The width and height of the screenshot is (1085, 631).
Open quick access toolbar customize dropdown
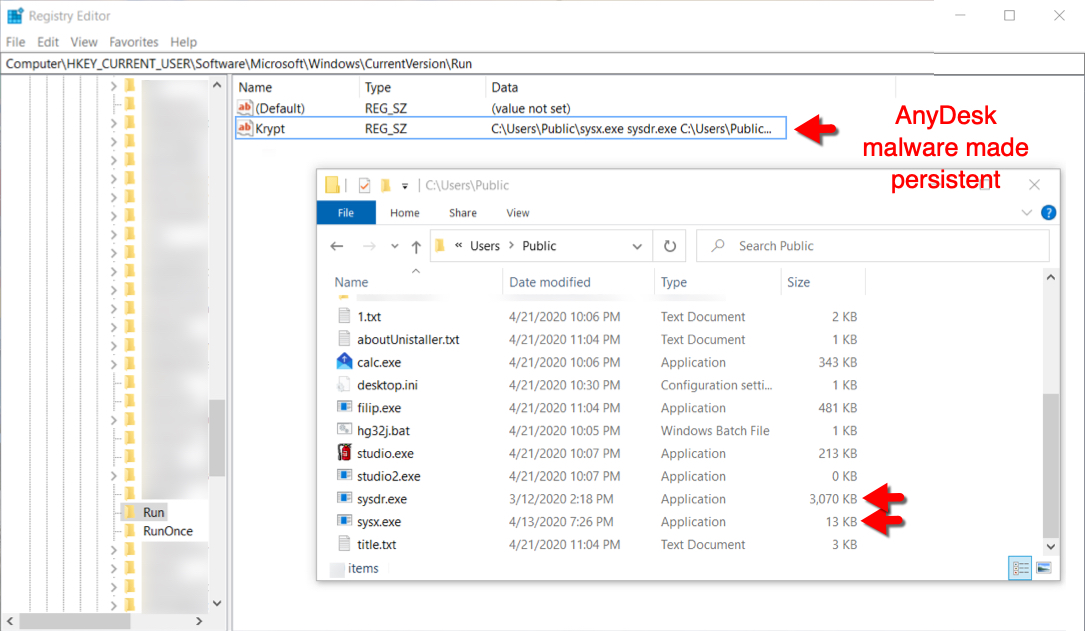click(405, 186)
